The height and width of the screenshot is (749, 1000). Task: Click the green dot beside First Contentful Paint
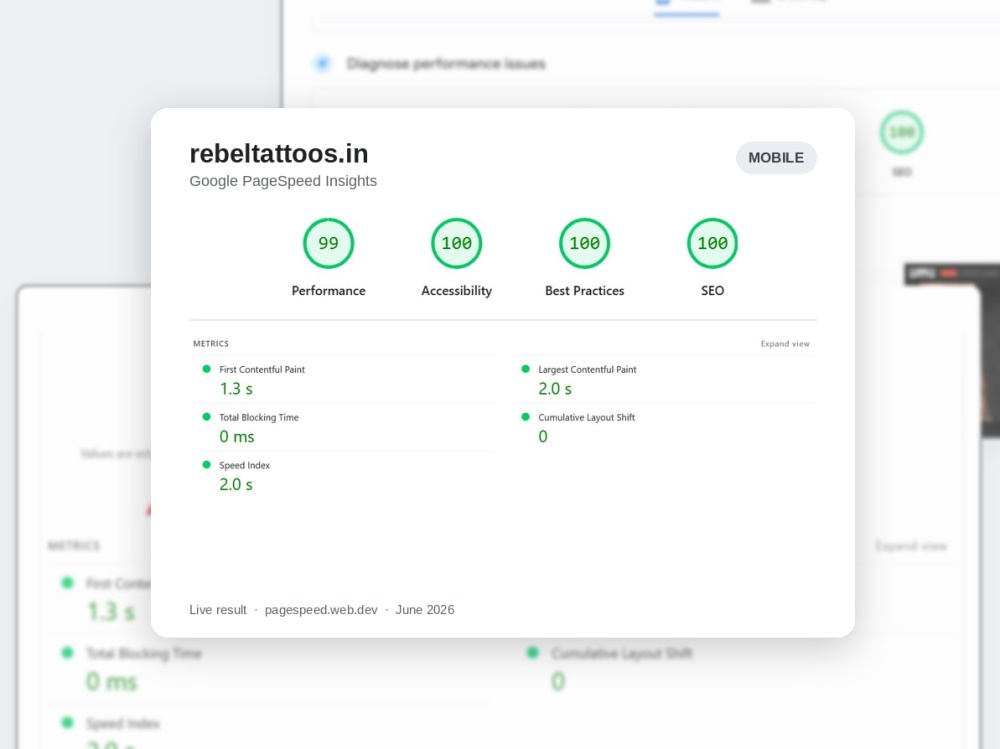point(206,369)
